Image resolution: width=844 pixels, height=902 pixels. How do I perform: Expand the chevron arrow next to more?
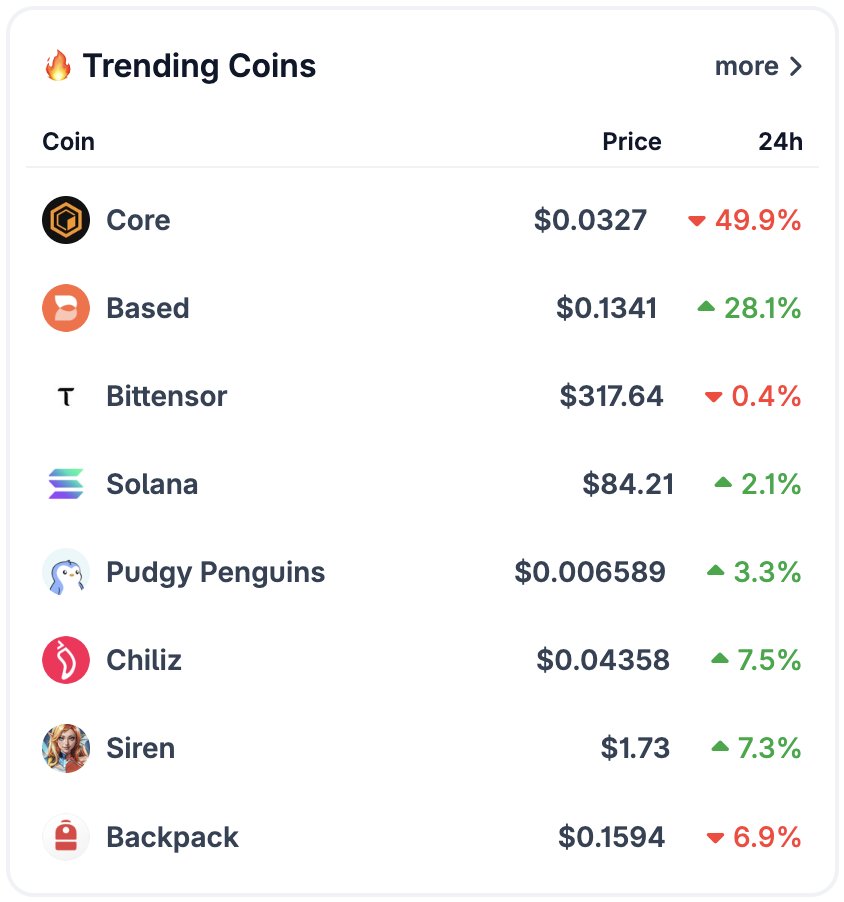[x=796, y=67]
